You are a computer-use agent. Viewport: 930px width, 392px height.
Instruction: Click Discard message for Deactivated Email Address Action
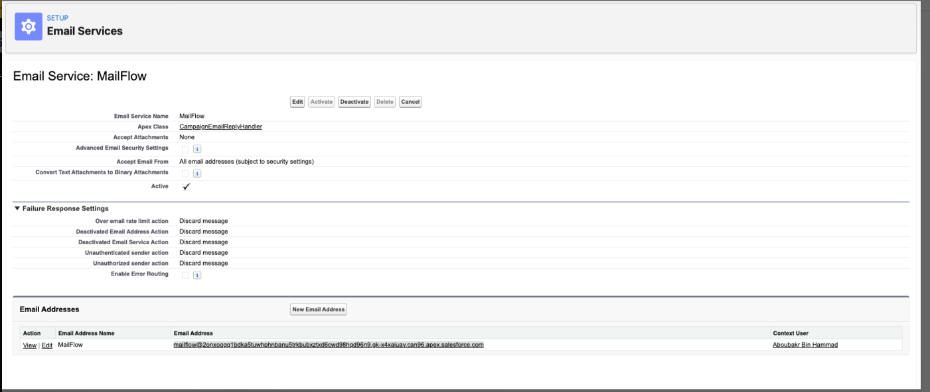click(x=203, y=231)
